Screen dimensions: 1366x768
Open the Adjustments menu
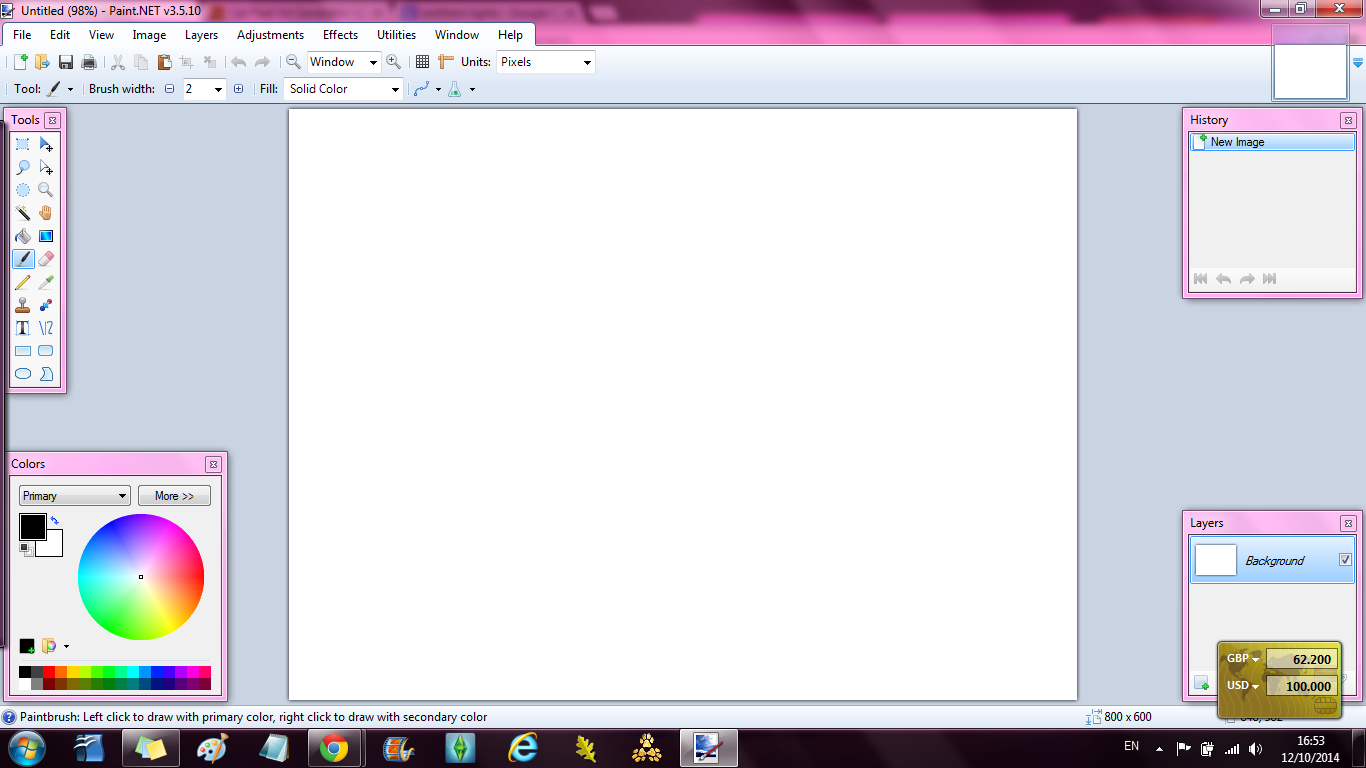270,35
